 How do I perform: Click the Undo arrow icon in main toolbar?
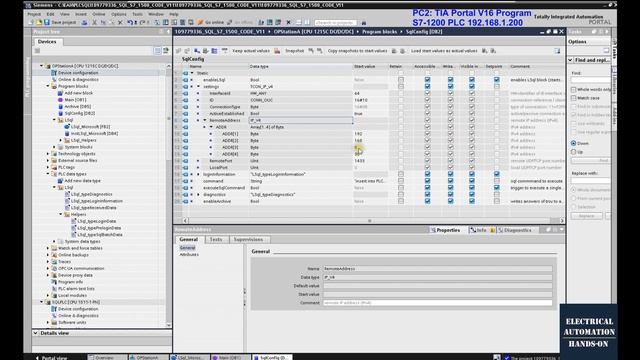click(130, 22)
